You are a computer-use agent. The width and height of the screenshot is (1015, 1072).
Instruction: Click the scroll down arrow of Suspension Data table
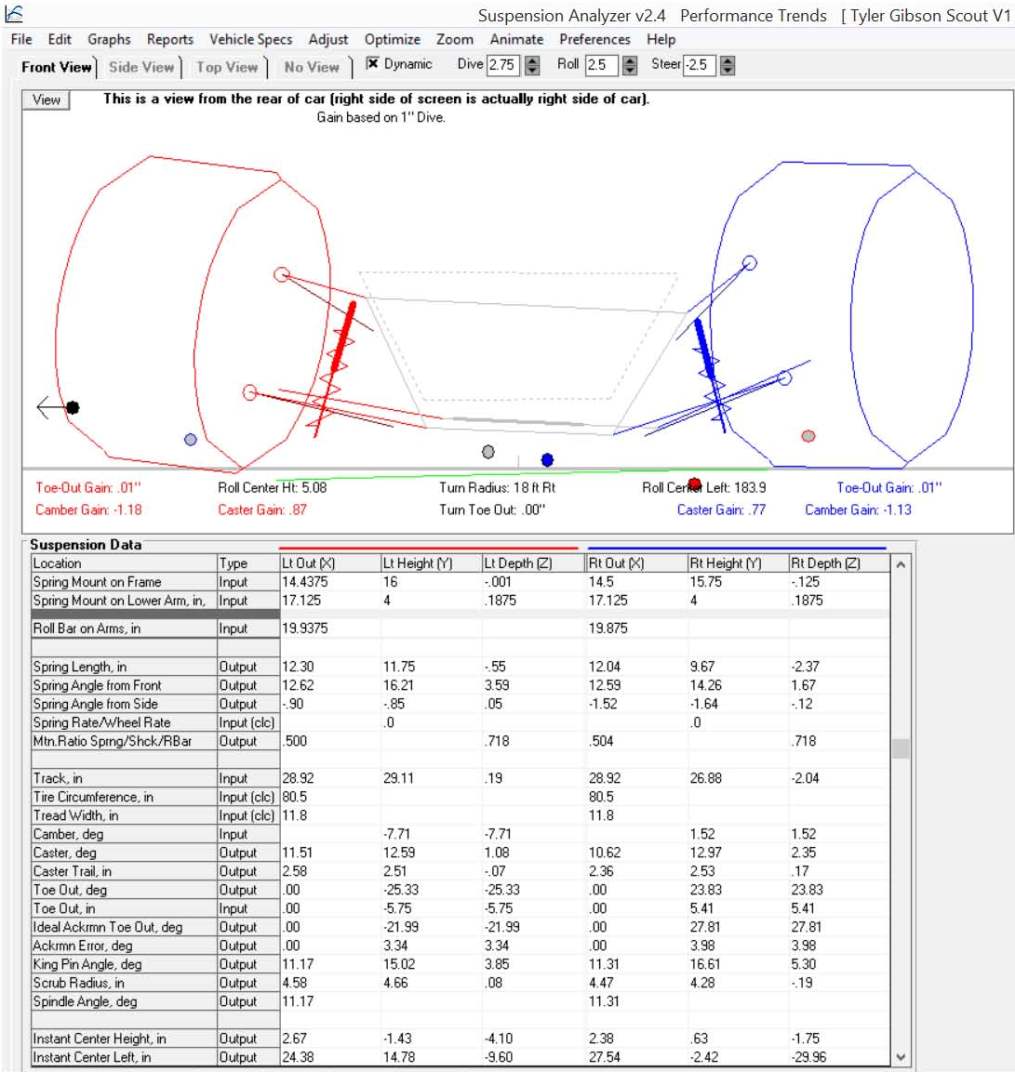pos(901,1057)
